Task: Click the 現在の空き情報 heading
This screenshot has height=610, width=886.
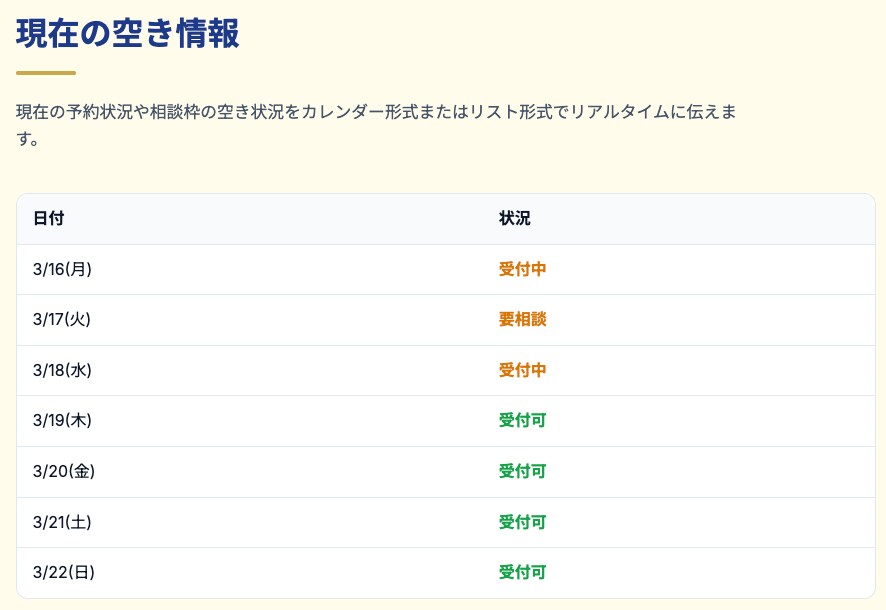Action: (128, 34)
